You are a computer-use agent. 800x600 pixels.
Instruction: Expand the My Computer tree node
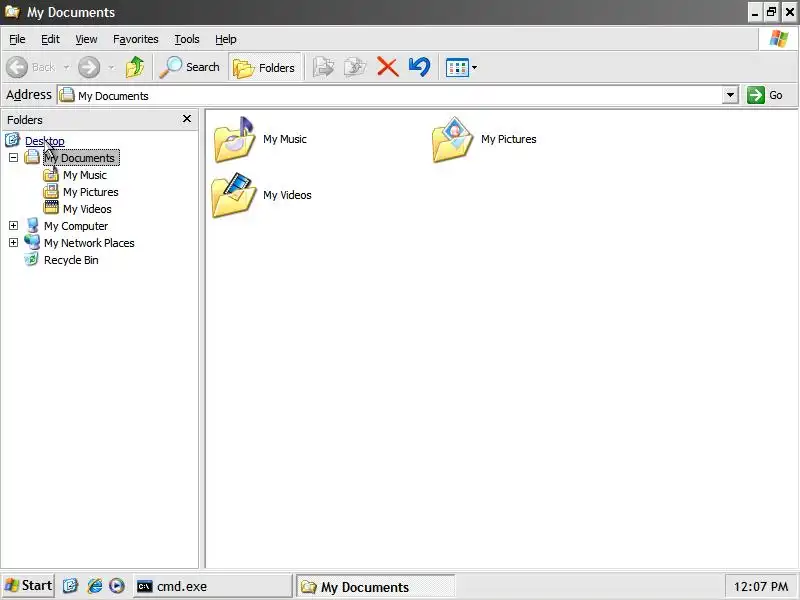point(13,226)
